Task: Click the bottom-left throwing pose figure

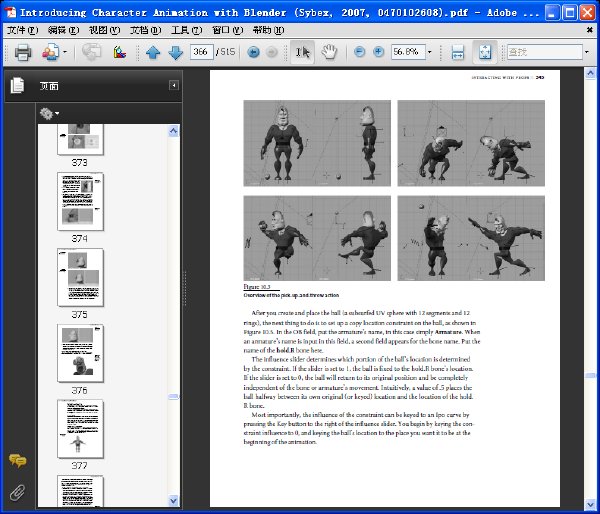Action: (317, 238)
